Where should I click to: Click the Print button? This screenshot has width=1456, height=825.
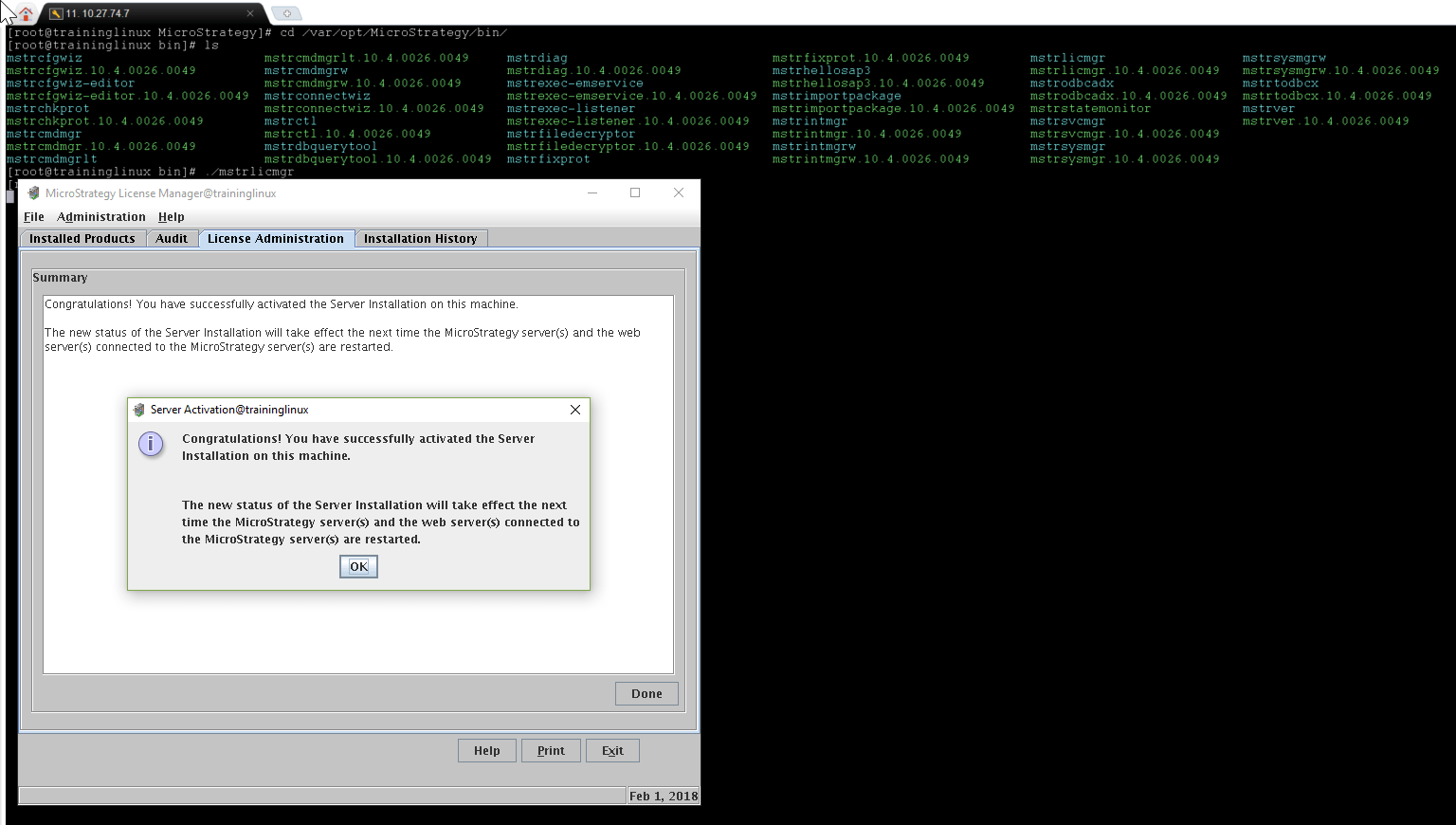point(551,751)
